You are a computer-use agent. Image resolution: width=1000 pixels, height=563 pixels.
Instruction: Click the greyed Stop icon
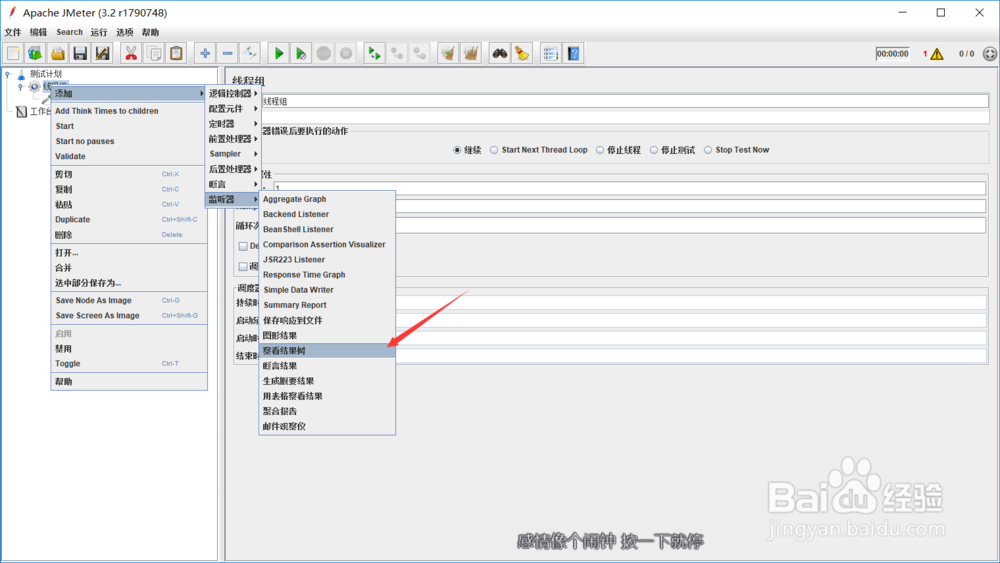323,54
